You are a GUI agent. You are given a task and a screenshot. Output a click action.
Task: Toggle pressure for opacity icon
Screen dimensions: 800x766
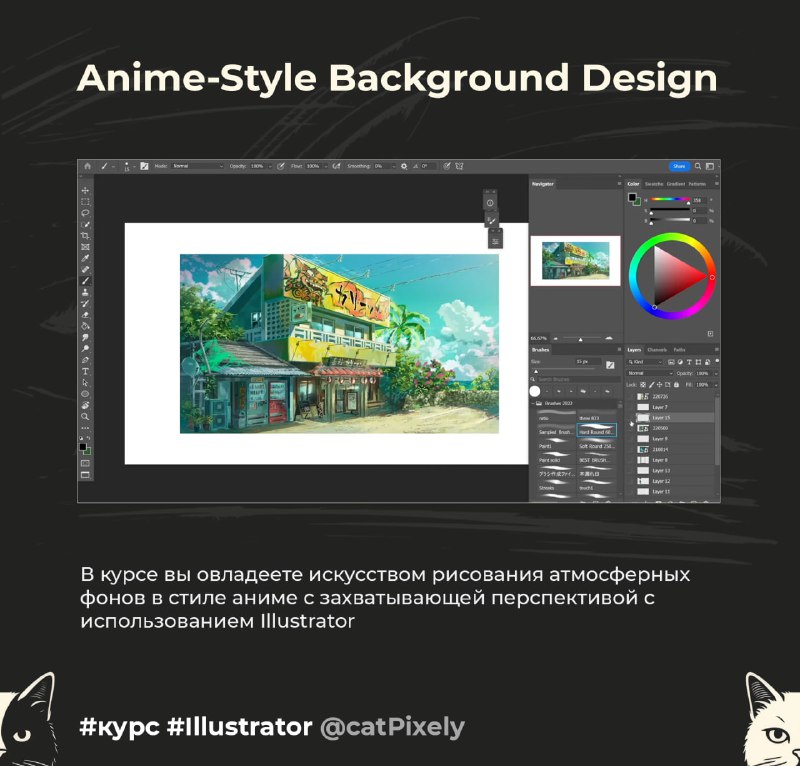(x=281, y=166)
